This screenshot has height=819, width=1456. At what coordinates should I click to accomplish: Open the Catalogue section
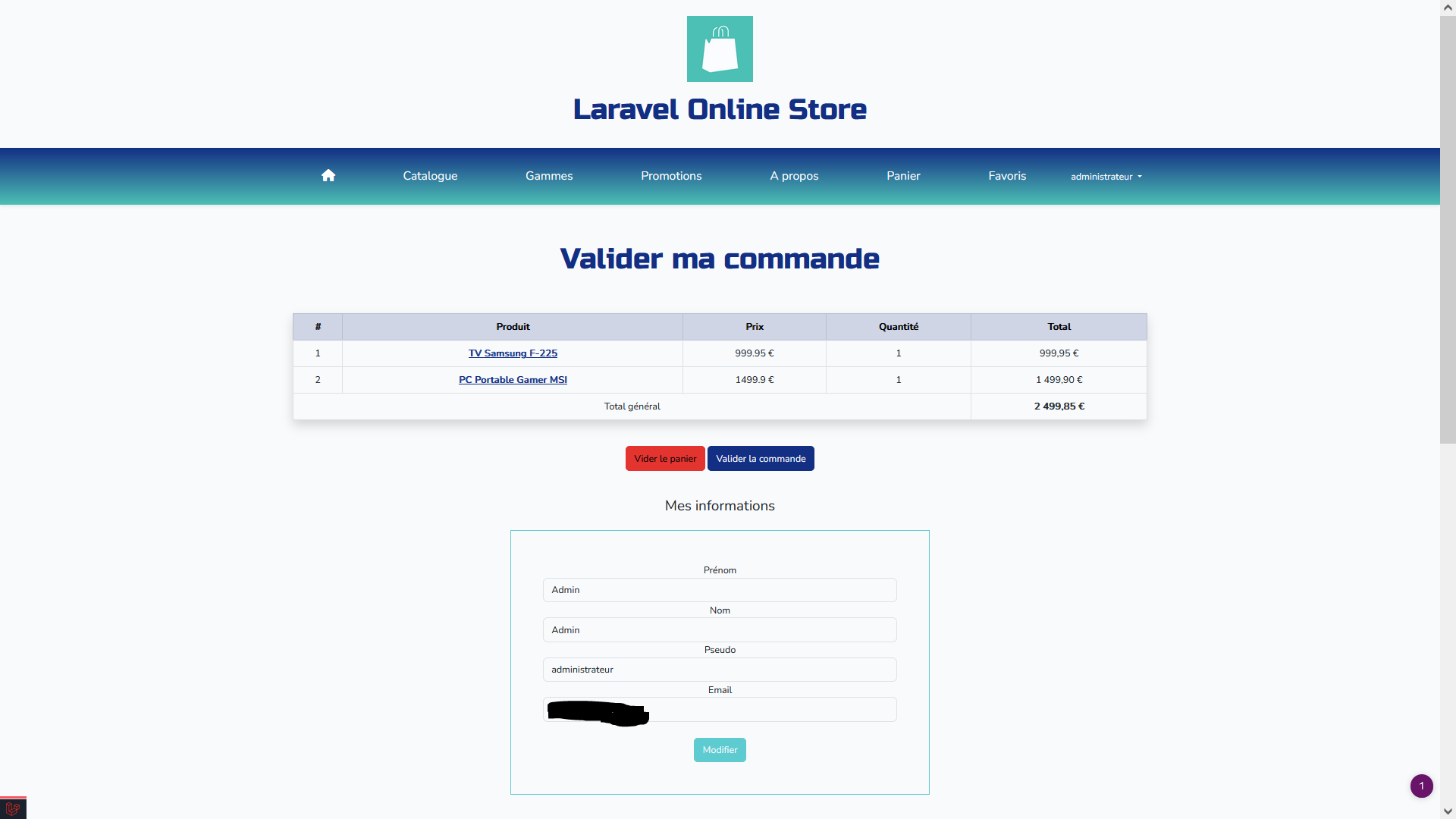[x=430, y=176]
